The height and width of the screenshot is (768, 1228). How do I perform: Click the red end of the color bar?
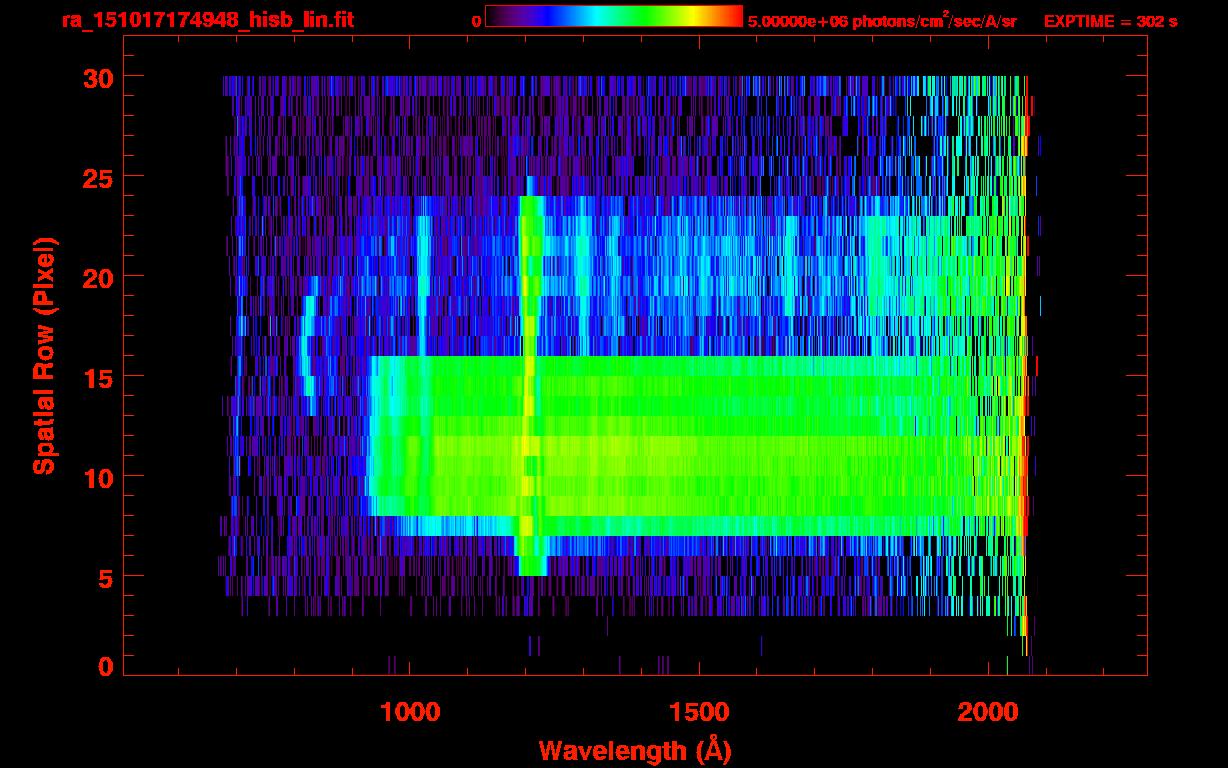pyautogui.click(x=730, y=17)
